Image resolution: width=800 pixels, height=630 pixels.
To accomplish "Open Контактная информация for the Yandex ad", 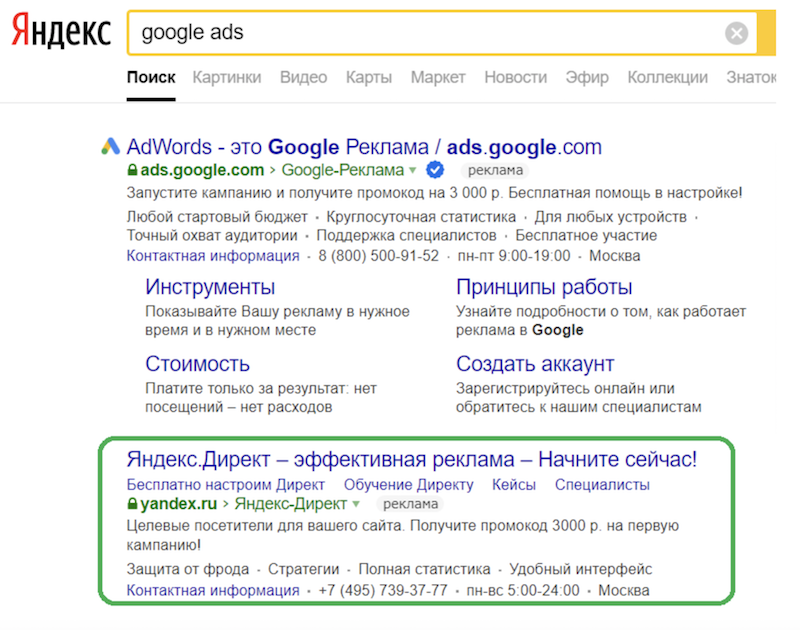I will tap(213, 590).
